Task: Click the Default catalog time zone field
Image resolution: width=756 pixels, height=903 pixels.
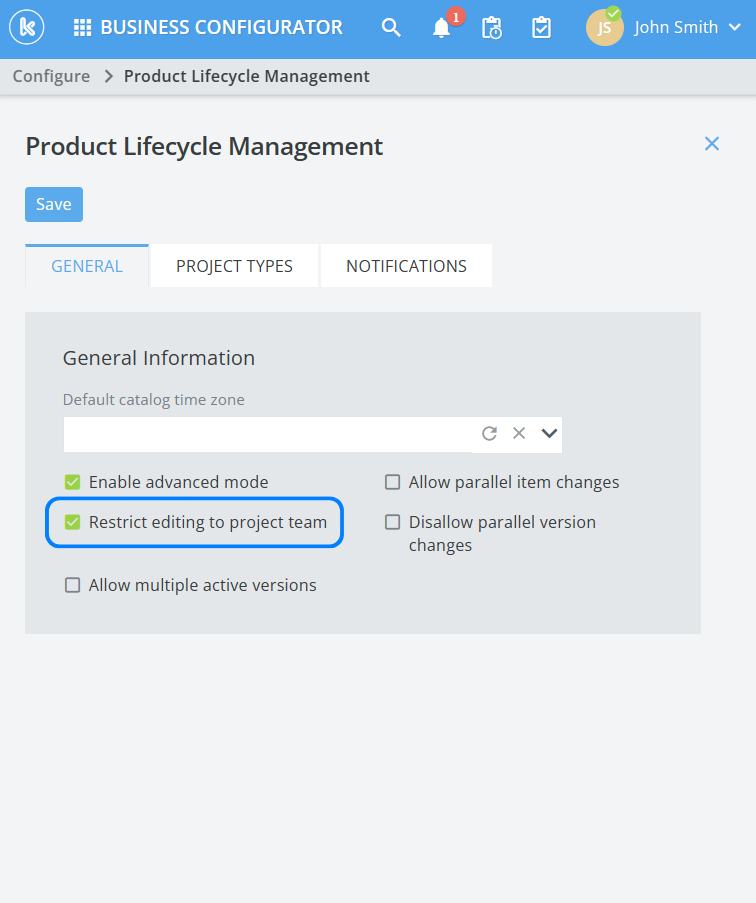Action: [267, 434]
